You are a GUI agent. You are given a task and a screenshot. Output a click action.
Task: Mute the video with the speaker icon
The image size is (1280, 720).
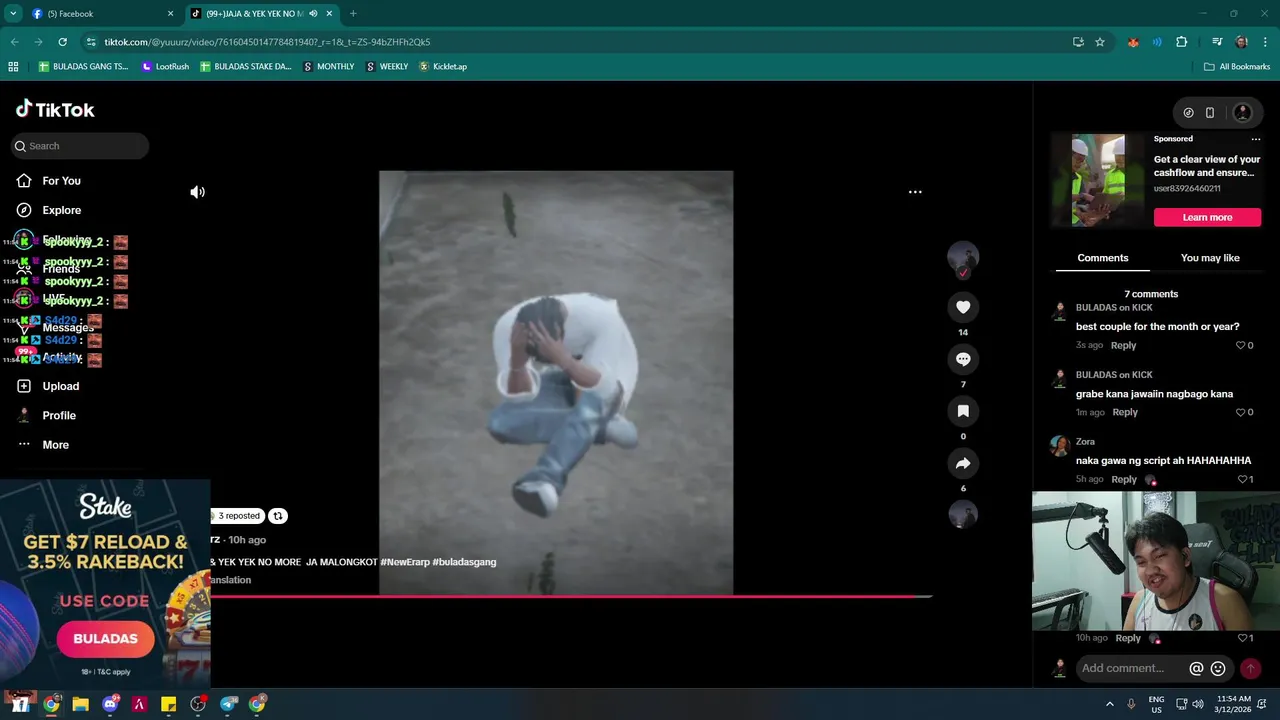(198, 192)
